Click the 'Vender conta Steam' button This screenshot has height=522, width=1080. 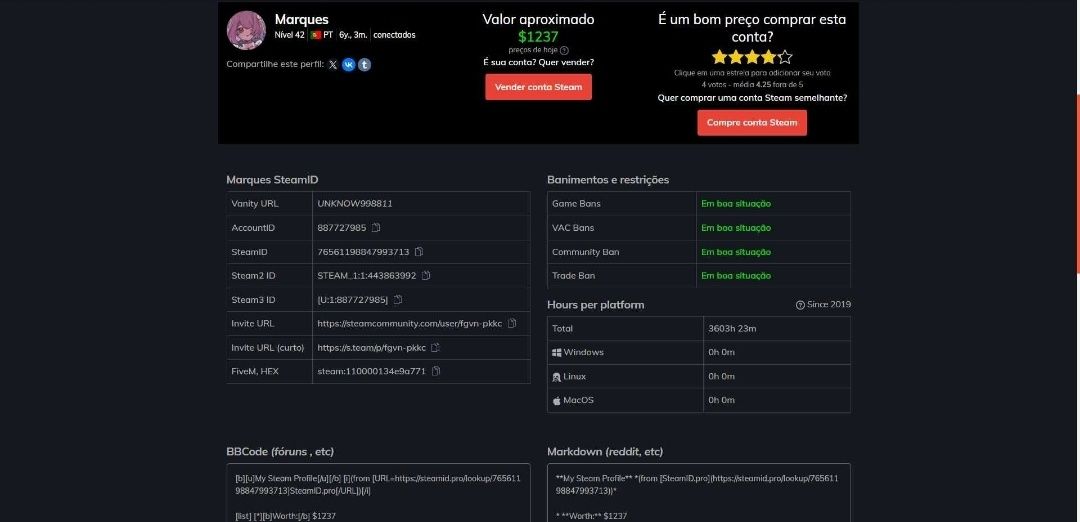[539, 87]
